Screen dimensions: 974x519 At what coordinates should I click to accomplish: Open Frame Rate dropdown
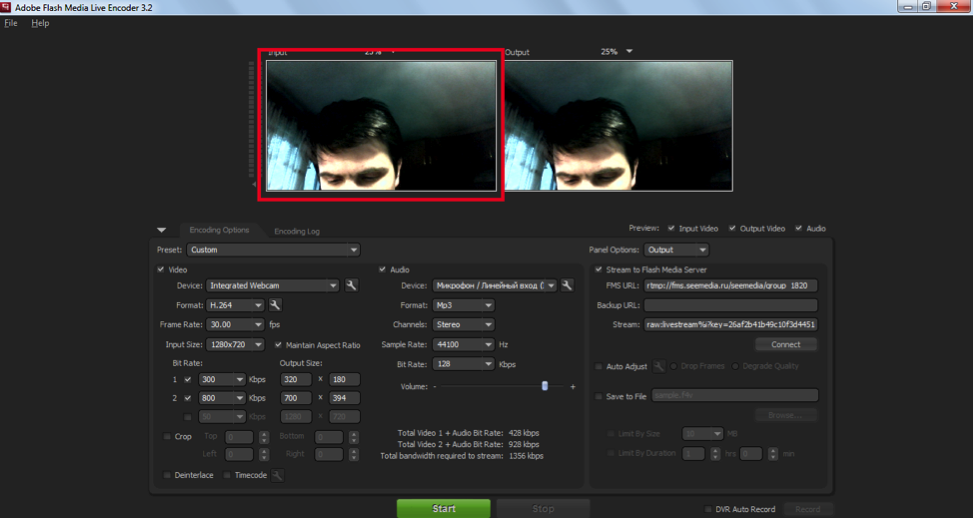pyautogui.click(x=235, y=324)
